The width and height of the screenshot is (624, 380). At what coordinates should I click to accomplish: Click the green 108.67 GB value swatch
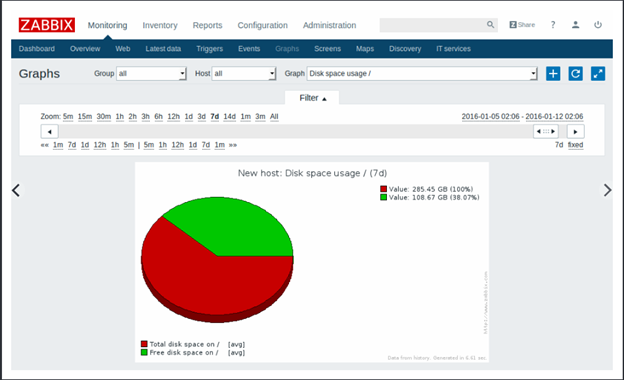pyautogui.click(x=384, y=197)
